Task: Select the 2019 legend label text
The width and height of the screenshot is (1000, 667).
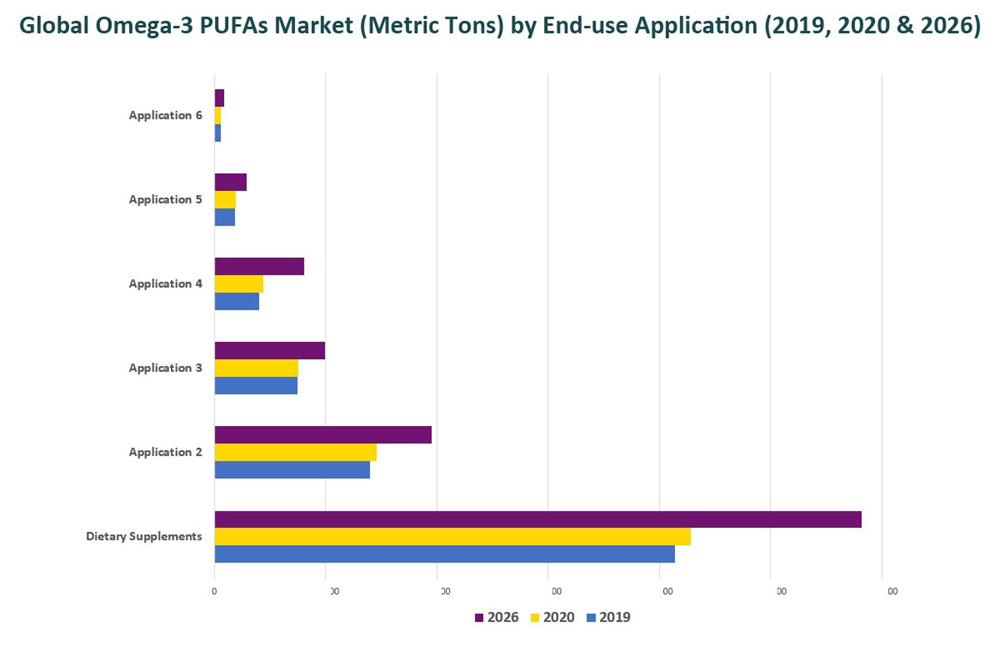Action: click(x=615, y=618)
